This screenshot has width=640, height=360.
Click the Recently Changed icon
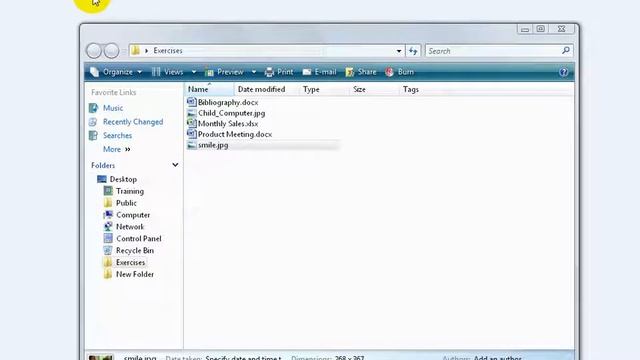pos(93,122)
